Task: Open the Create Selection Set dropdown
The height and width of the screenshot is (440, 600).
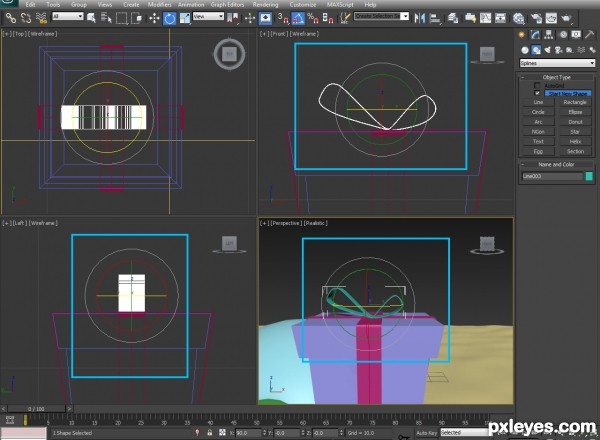Action: pyautogui.click(x=381, y=16)
